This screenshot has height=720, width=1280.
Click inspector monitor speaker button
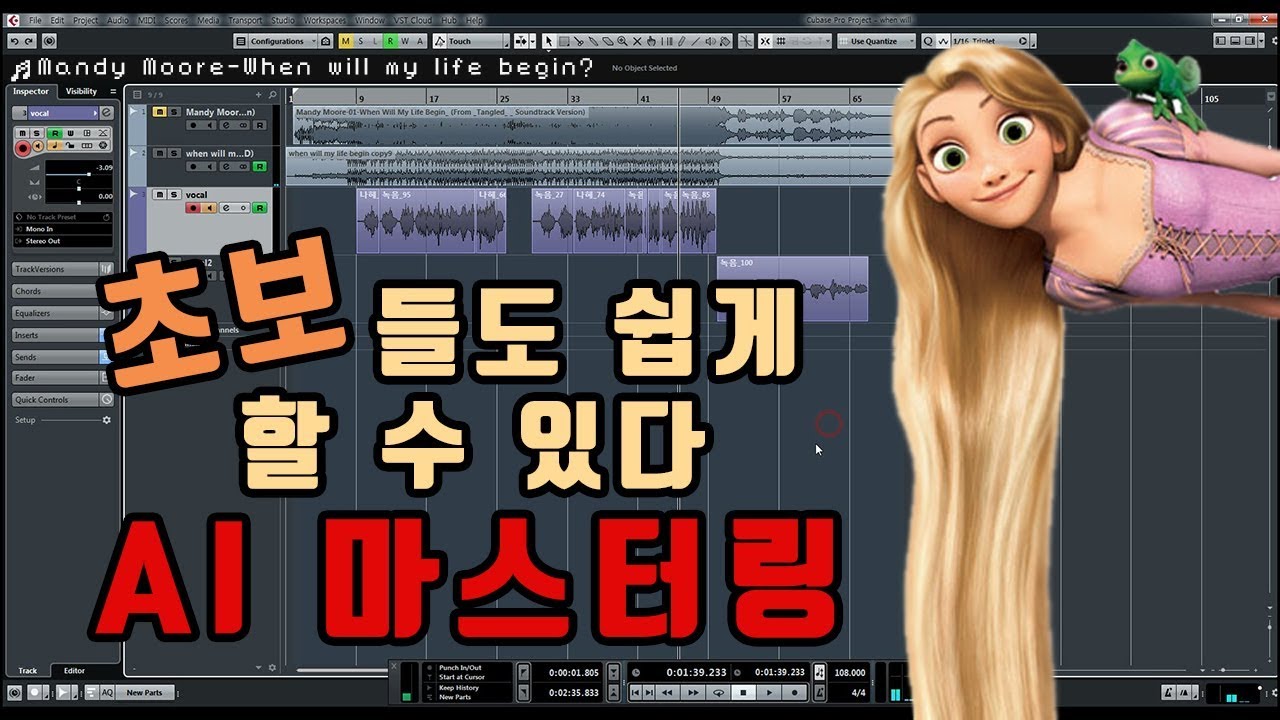(x=38, y=146)
